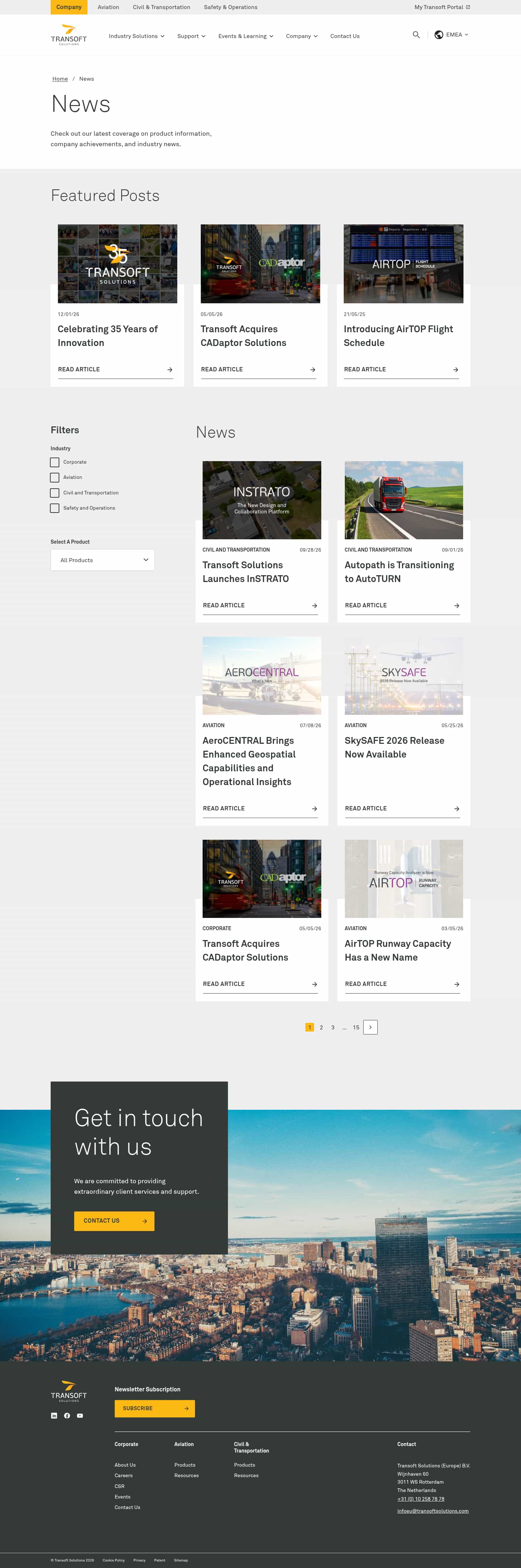Viewport: 521px width, 1568px height.
Task: Expand the Support menu
Action: [x=191, y=36]
